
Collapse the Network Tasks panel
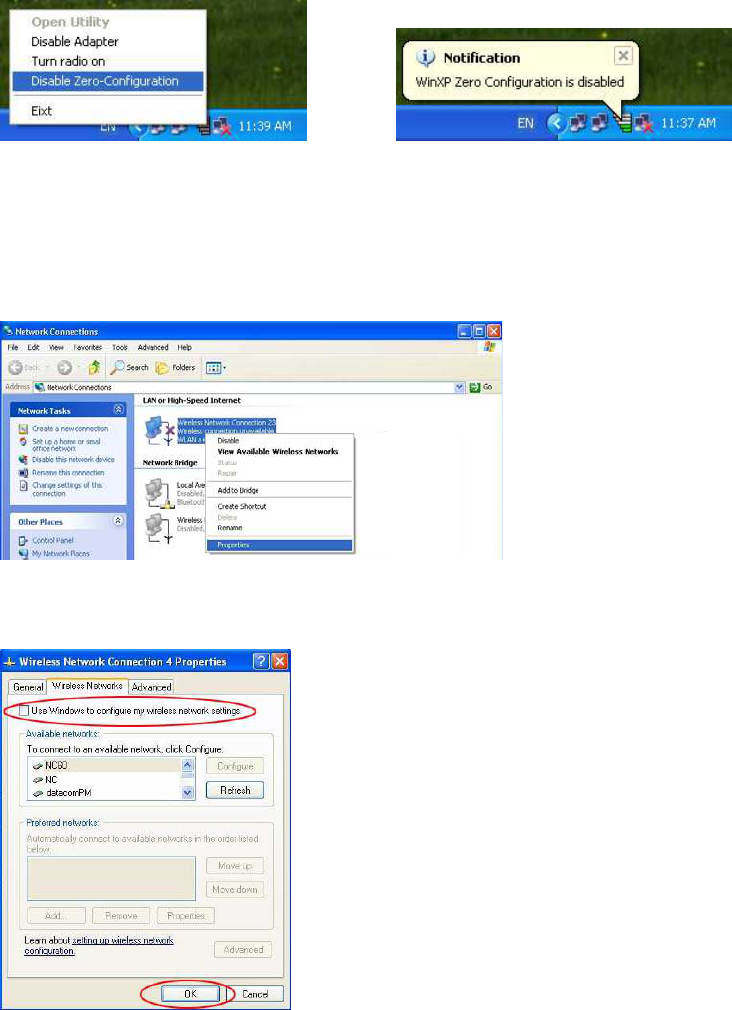(x=119, y=410)
